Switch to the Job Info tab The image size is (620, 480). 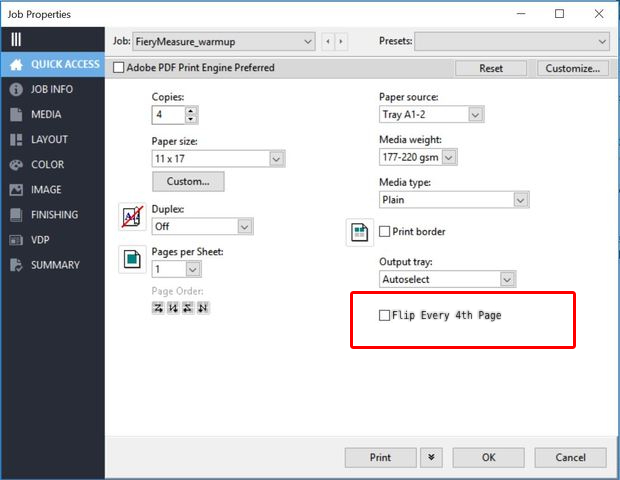point(53,89)
